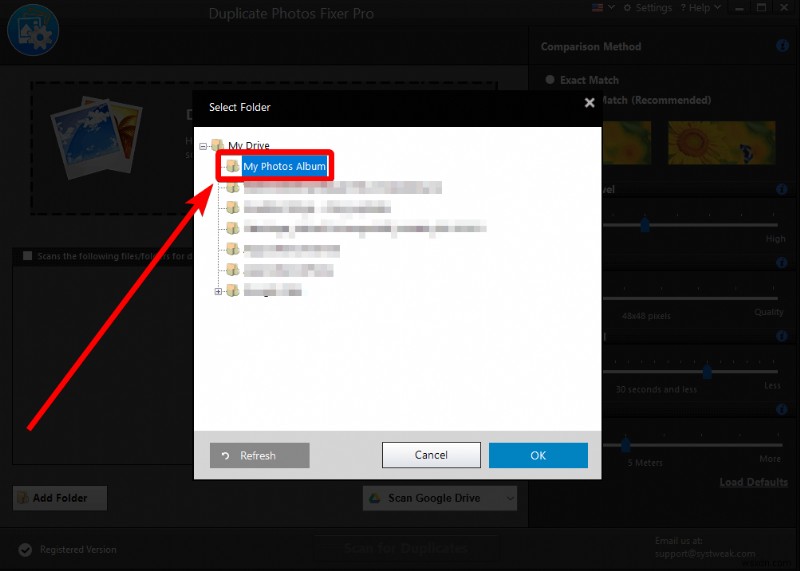Click the Add Folder icon
The height and width of the screenshot is (571, 800).
coord(23,498)
